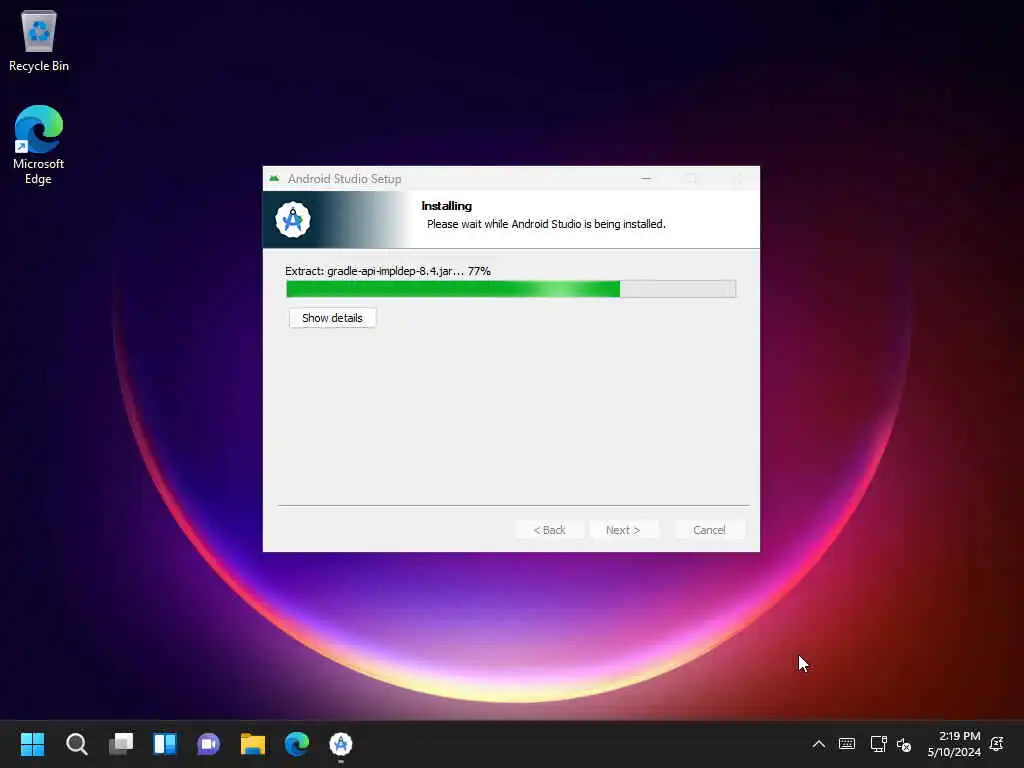Click the Android Studio installer taskbar icon
The height and width of the screenshot is (768, 1024).
[x=341, y=744]
